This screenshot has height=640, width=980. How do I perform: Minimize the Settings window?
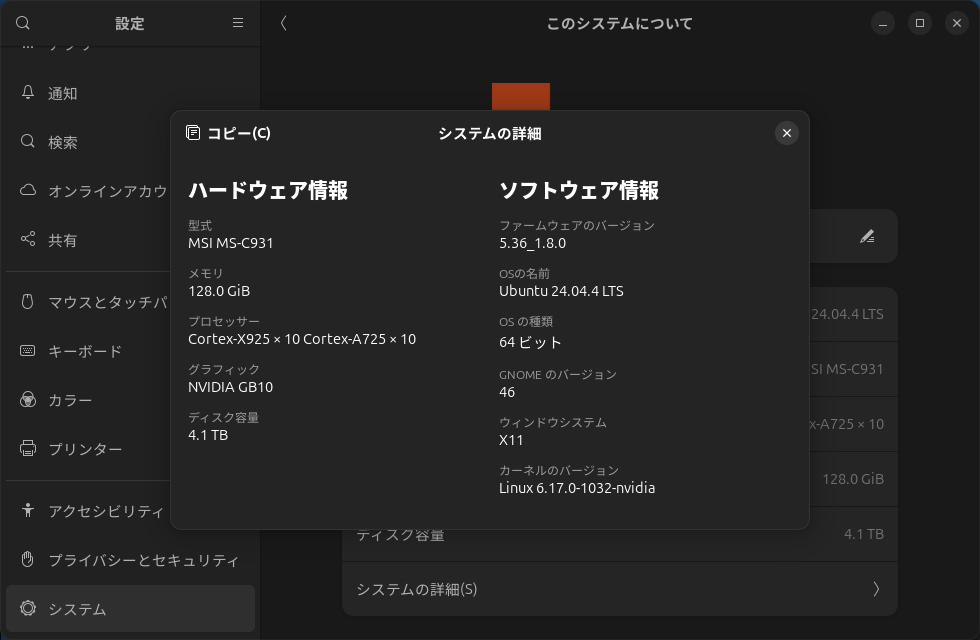pos(882,23)
